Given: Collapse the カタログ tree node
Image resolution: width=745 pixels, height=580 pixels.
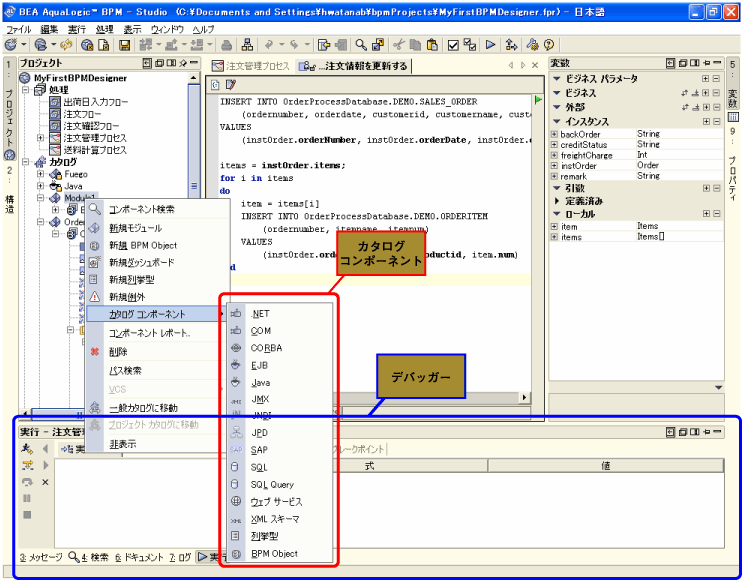Looking at the screenshot, I should (25, 162).
